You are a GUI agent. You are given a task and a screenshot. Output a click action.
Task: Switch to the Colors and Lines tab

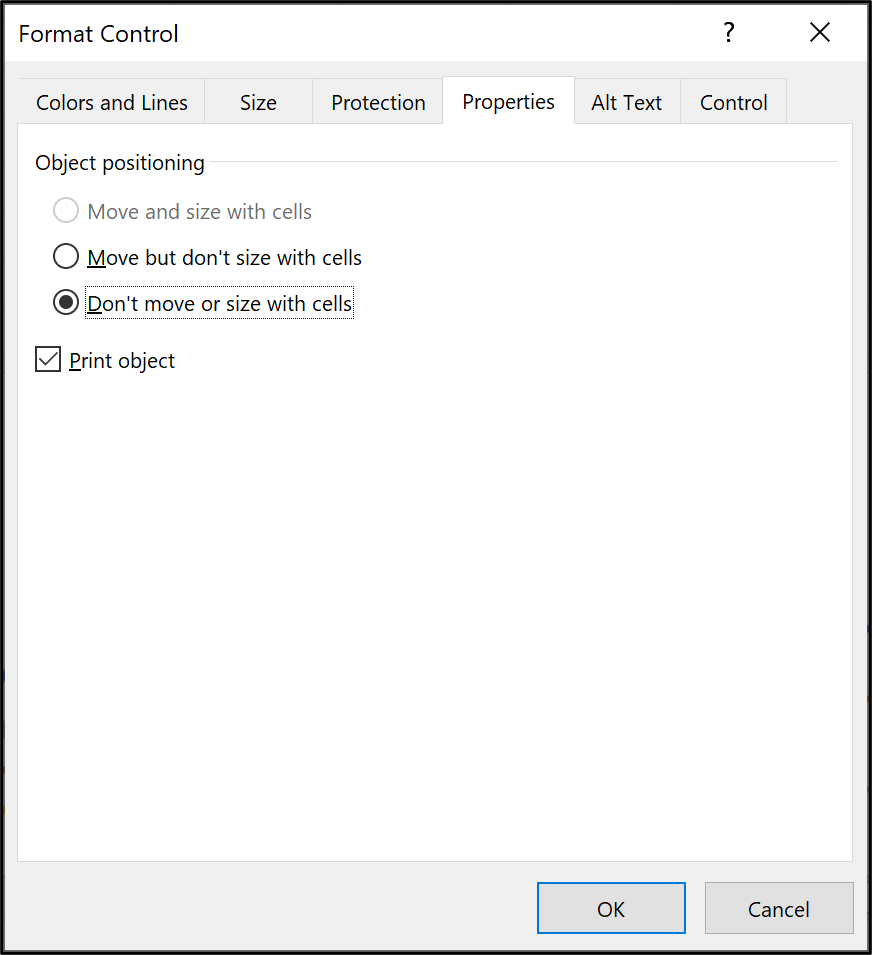111,101
